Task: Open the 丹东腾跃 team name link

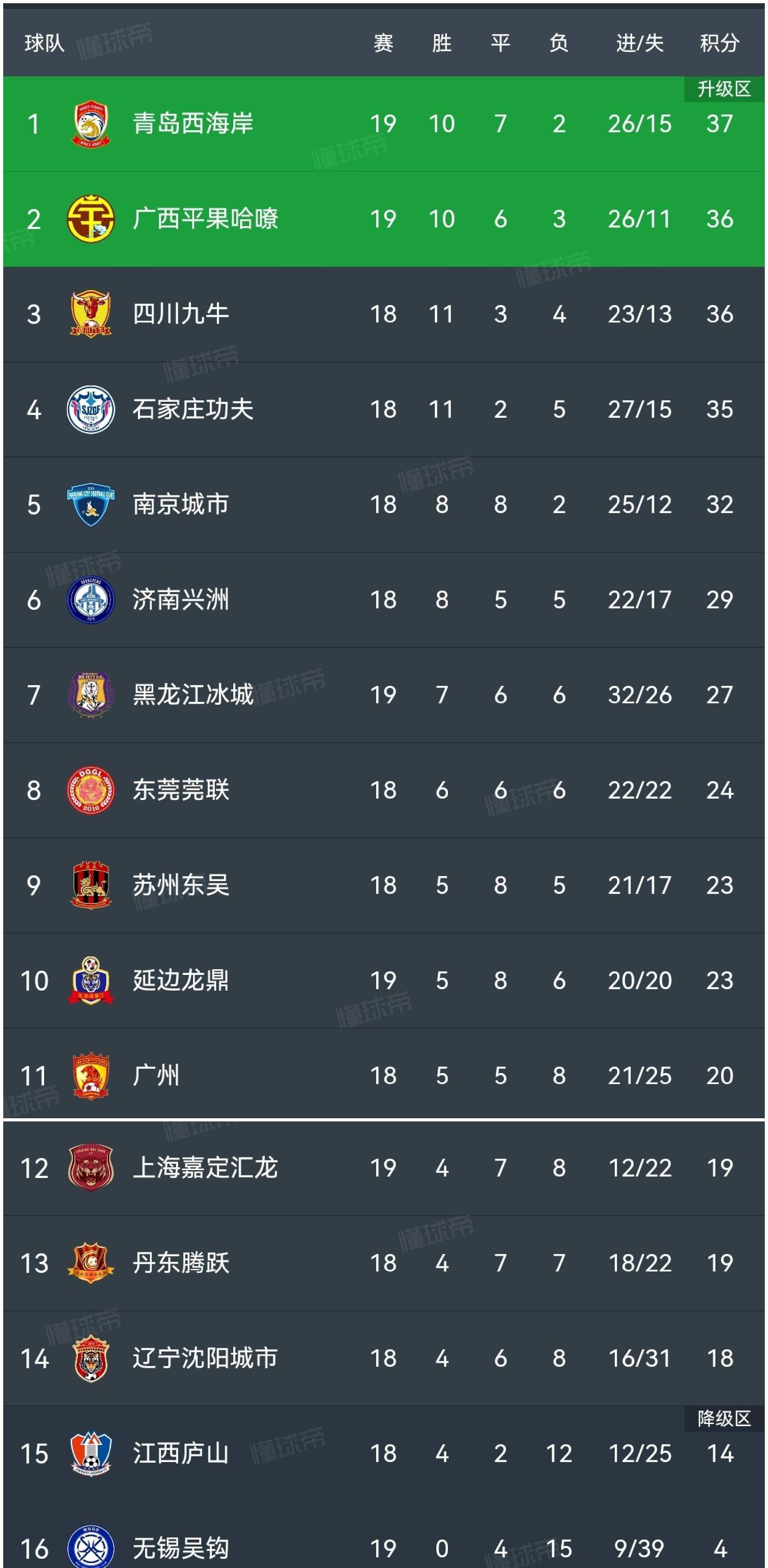Action: coord(181,1263)
